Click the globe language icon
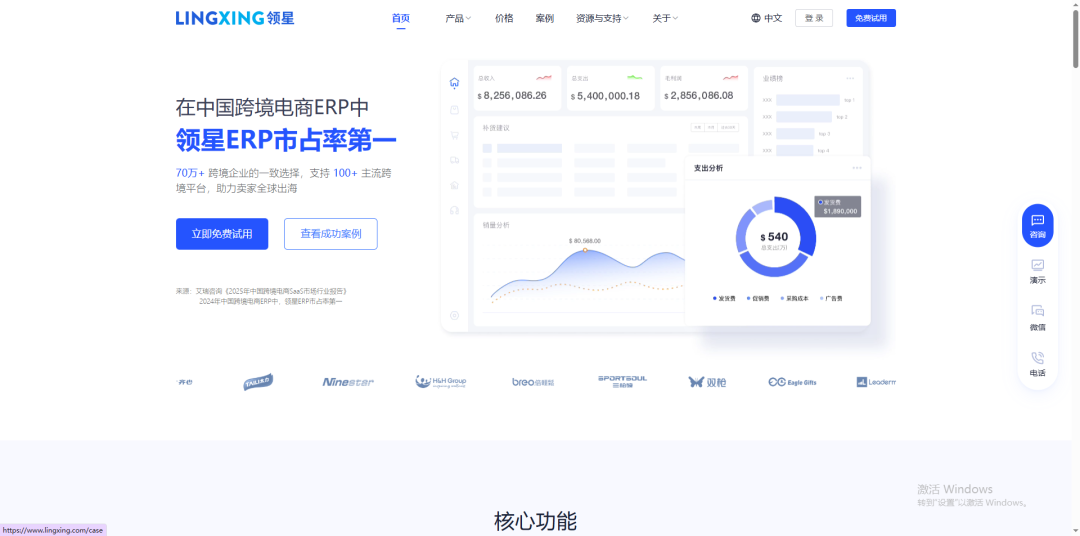 (756, 18)
